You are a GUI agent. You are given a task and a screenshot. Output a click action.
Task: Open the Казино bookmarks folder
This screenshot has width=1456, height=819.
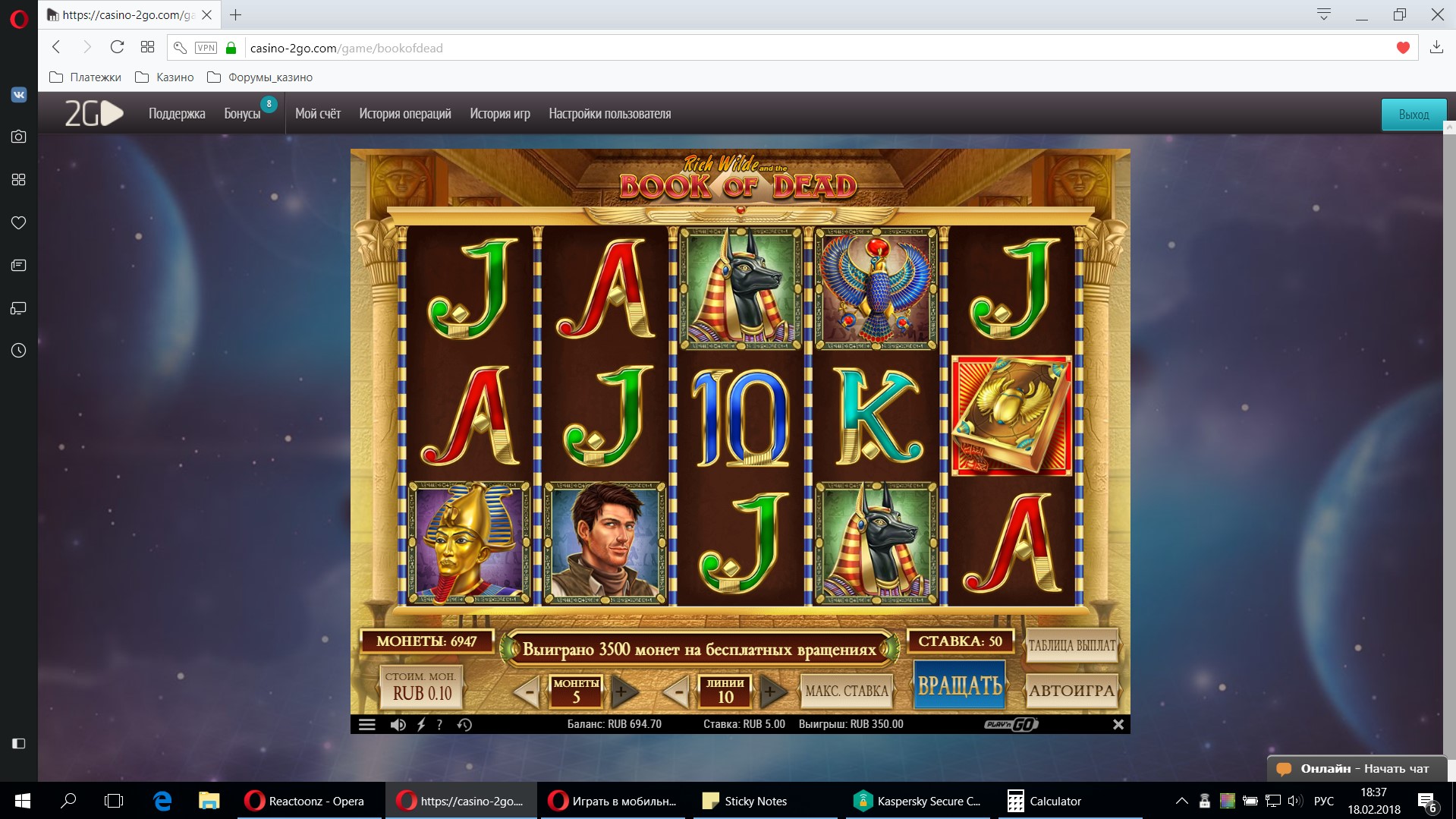(164, 77)
